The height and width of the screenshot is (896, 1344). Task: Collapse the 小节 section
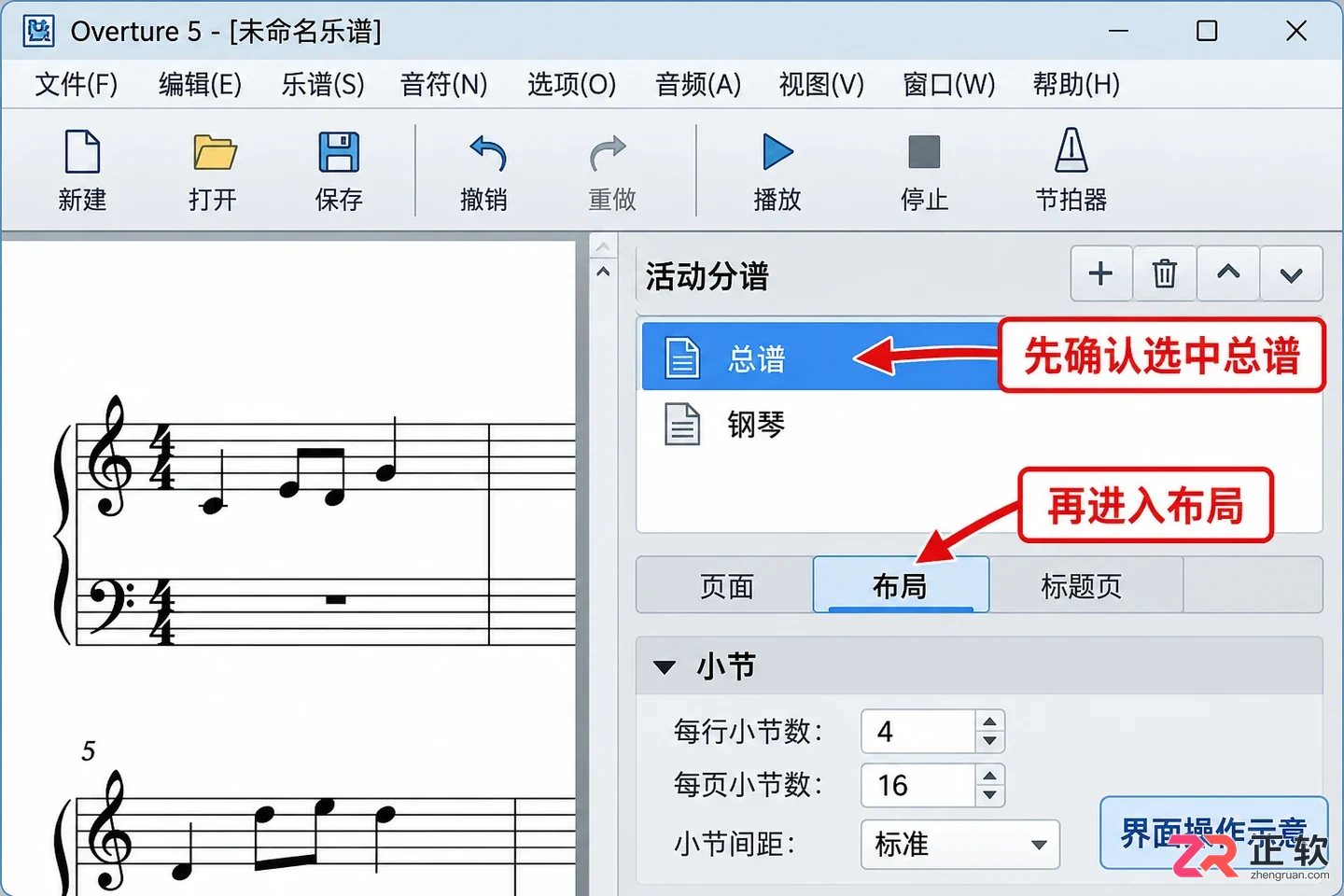pyautogui.click(x=665, y=666)
